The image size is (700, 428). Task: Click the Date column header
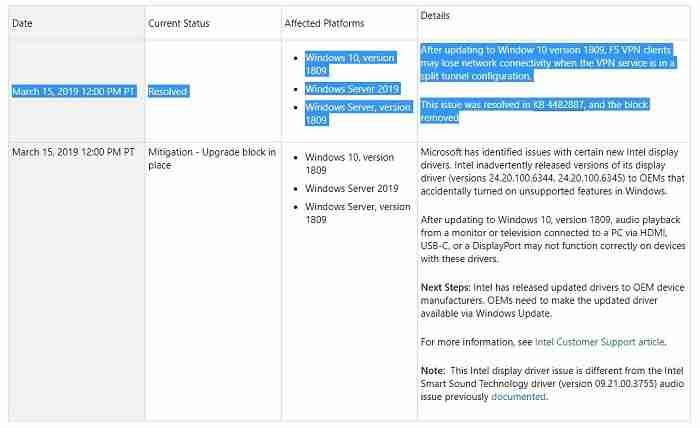(x=22, y=23)
